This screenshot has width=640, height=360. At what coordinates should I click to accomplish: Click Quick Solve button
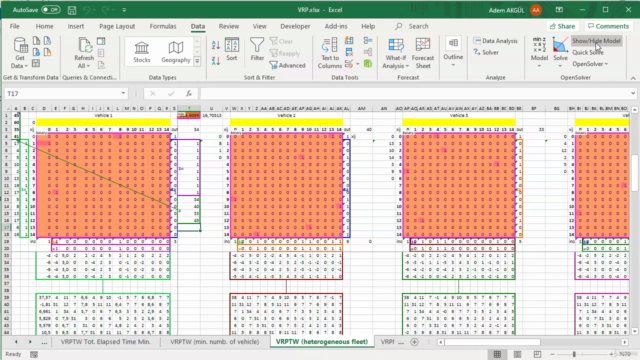click(x=588, y=52)
